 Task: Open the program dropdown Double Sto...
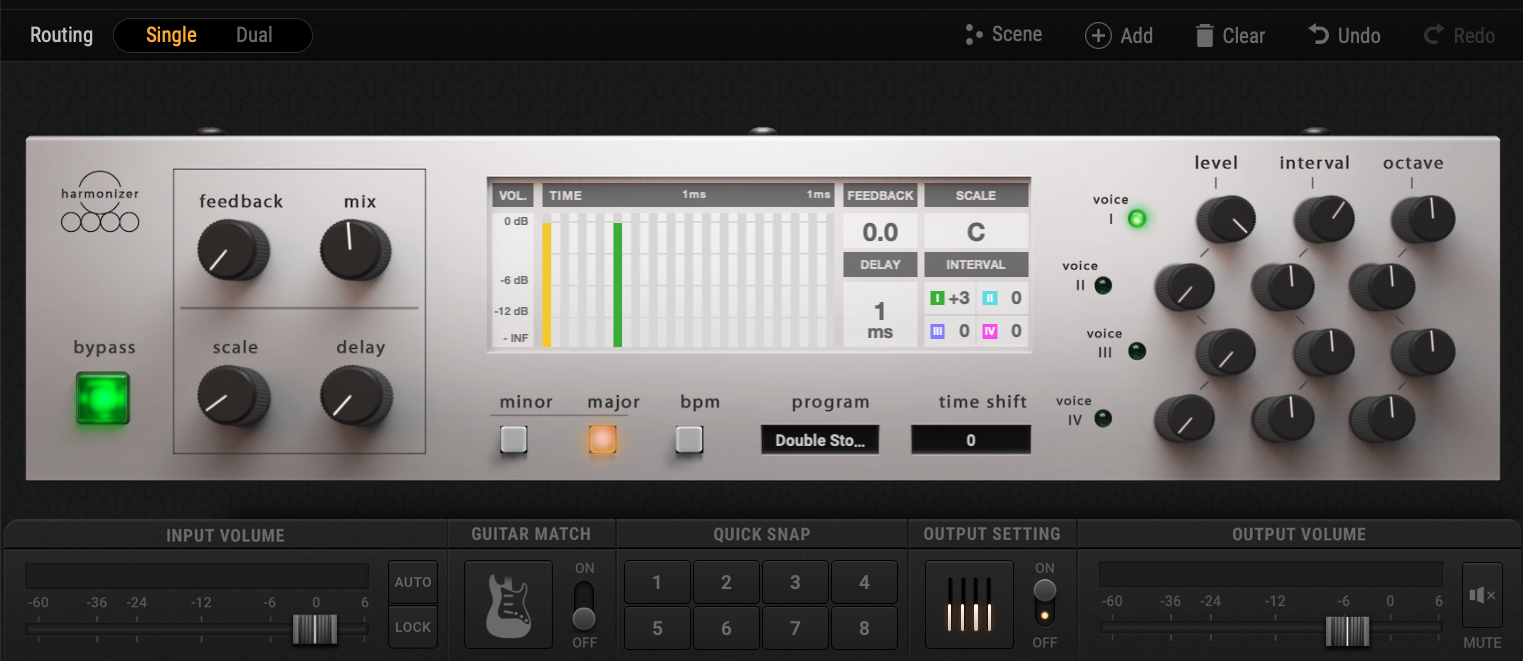(x=820, y=440)
